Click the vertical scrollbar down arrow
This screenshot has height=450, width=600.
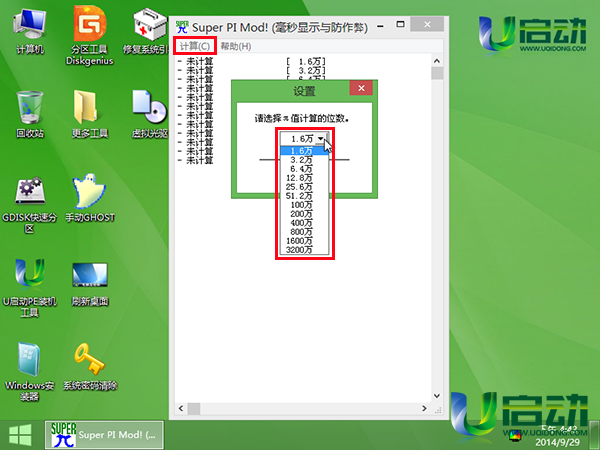(437, 396)
